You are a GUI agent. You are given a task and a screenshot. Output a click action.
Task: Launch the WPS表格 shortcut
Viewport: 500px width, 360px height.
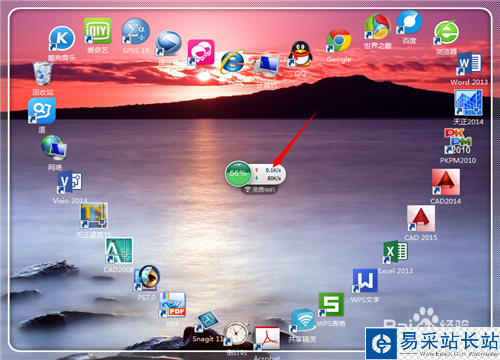[331, 304]
